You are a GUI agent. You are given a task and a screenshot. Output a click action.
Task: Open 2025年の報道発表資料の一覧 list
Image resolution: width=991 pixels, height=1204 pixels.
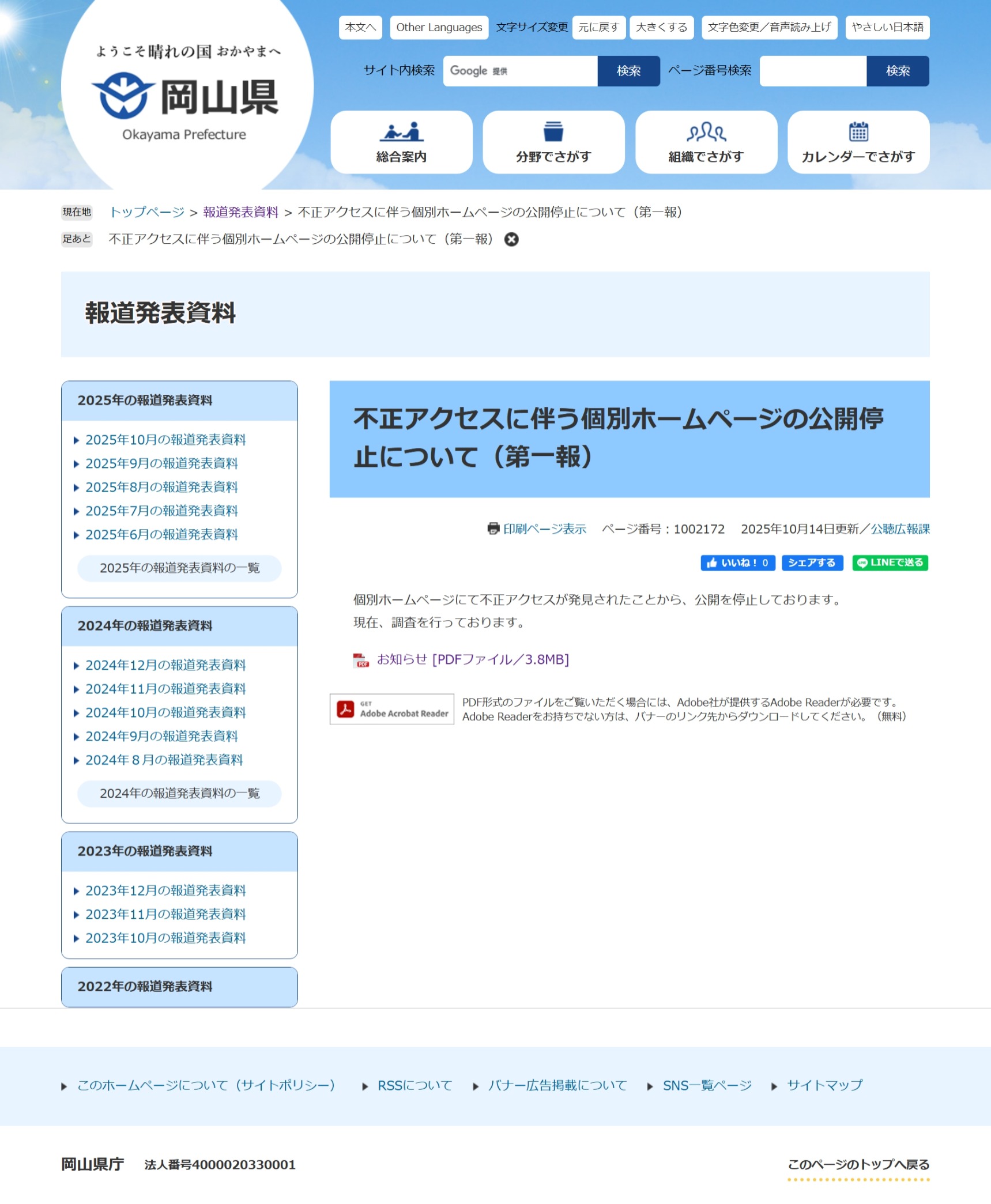(x=179, y=568)
